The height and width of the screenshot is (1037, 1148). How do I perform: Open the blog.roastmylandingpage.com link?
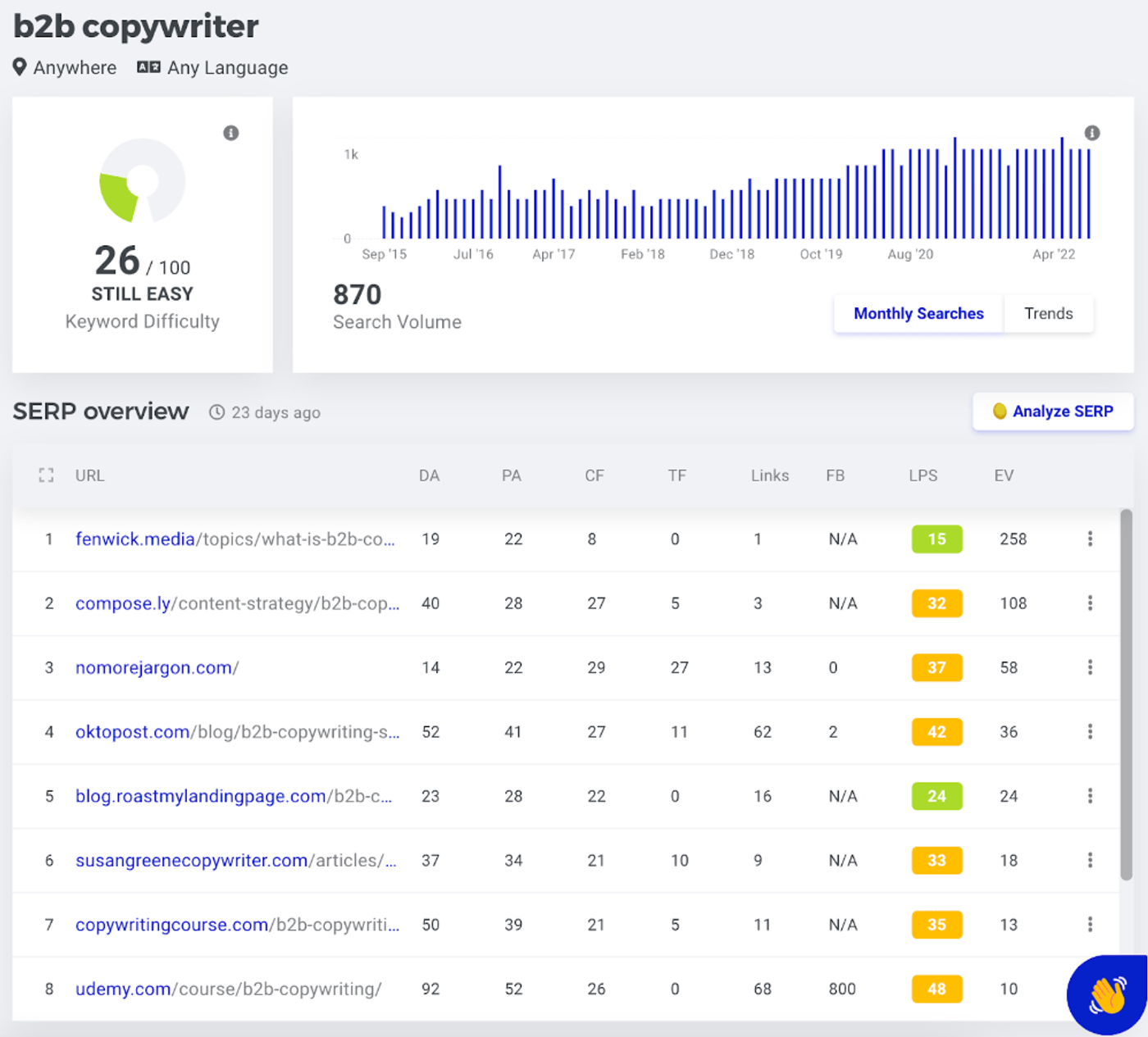pos(234,796)
